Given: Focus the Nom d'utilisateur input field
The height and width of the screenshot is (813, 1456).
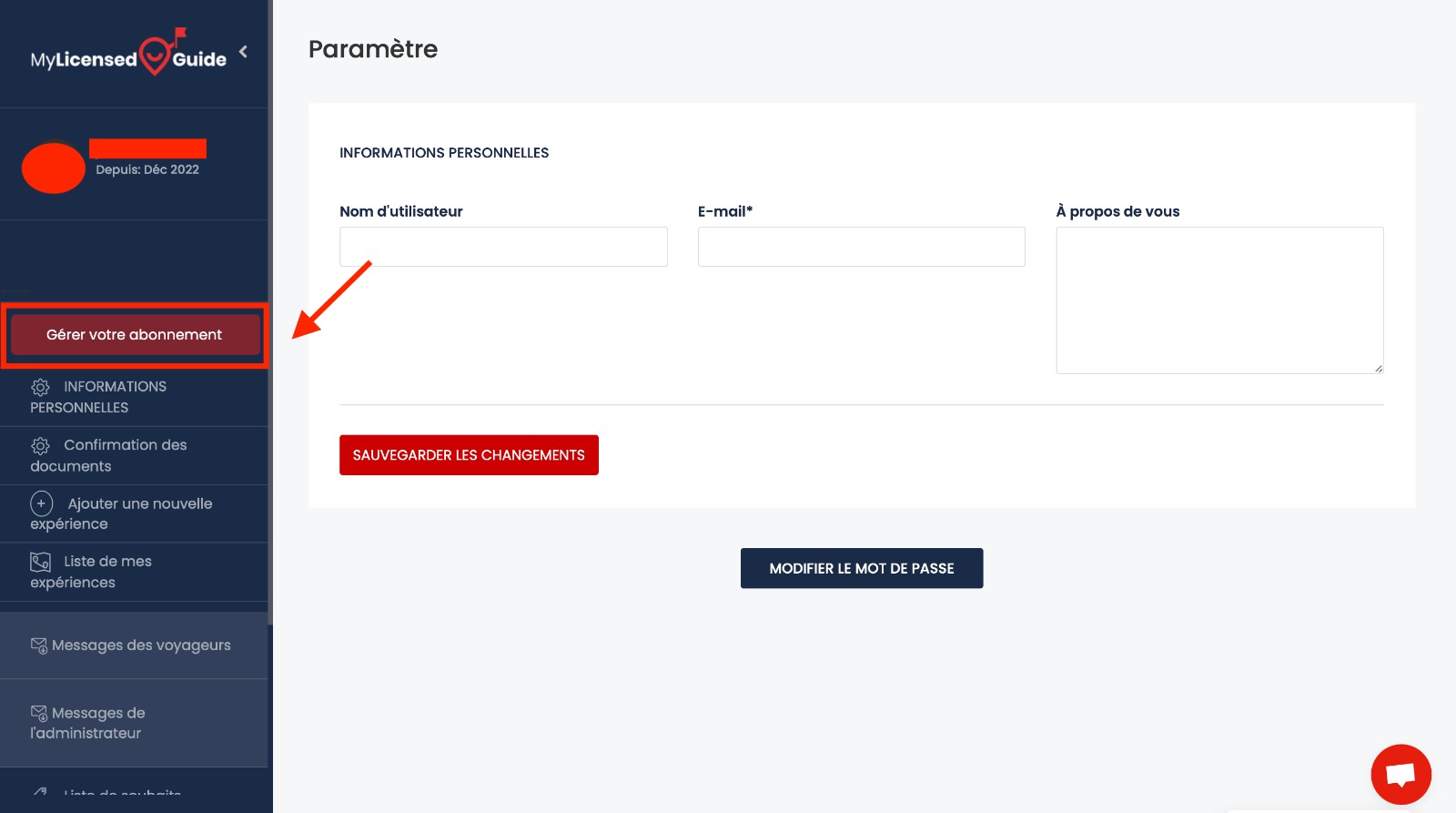Looking at the screenshot, I should point(503,247).
